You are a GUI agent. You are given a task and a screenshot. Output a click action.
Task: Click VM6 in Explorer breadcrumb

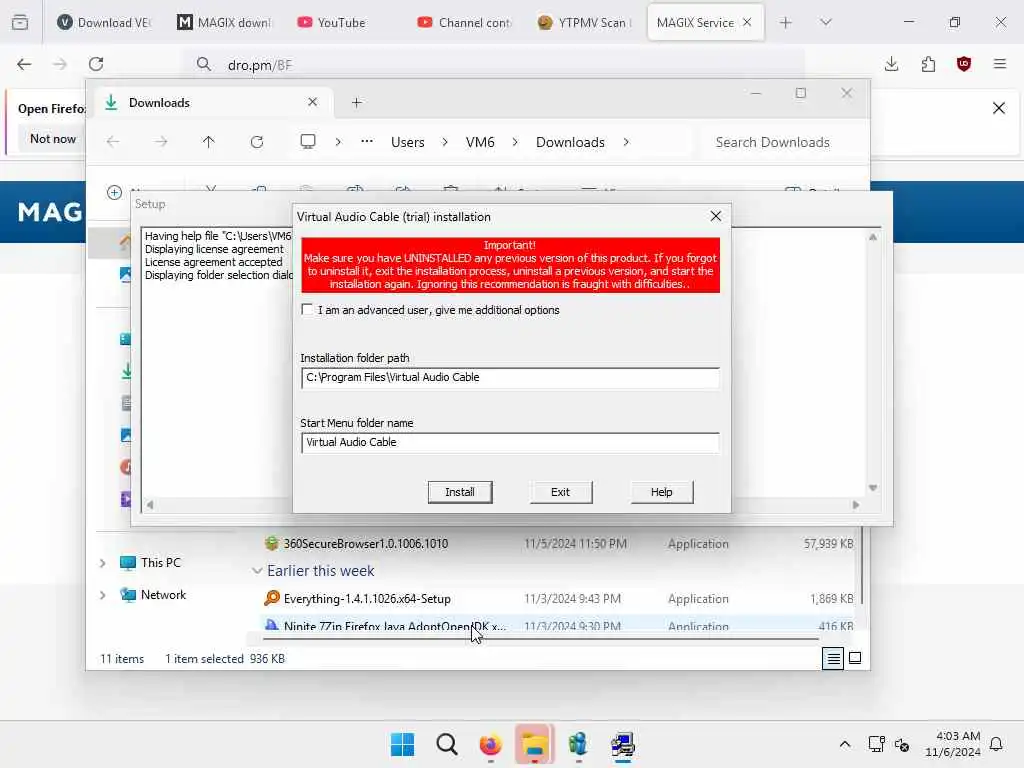tap(480, 142)
